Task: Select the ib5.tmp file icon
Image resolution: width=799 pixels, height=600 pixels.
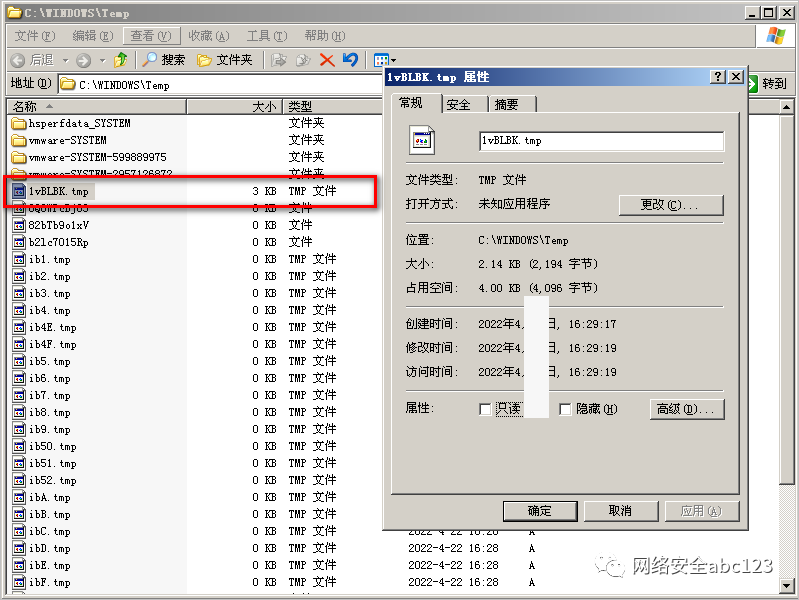Action: [x=19, y=361]
